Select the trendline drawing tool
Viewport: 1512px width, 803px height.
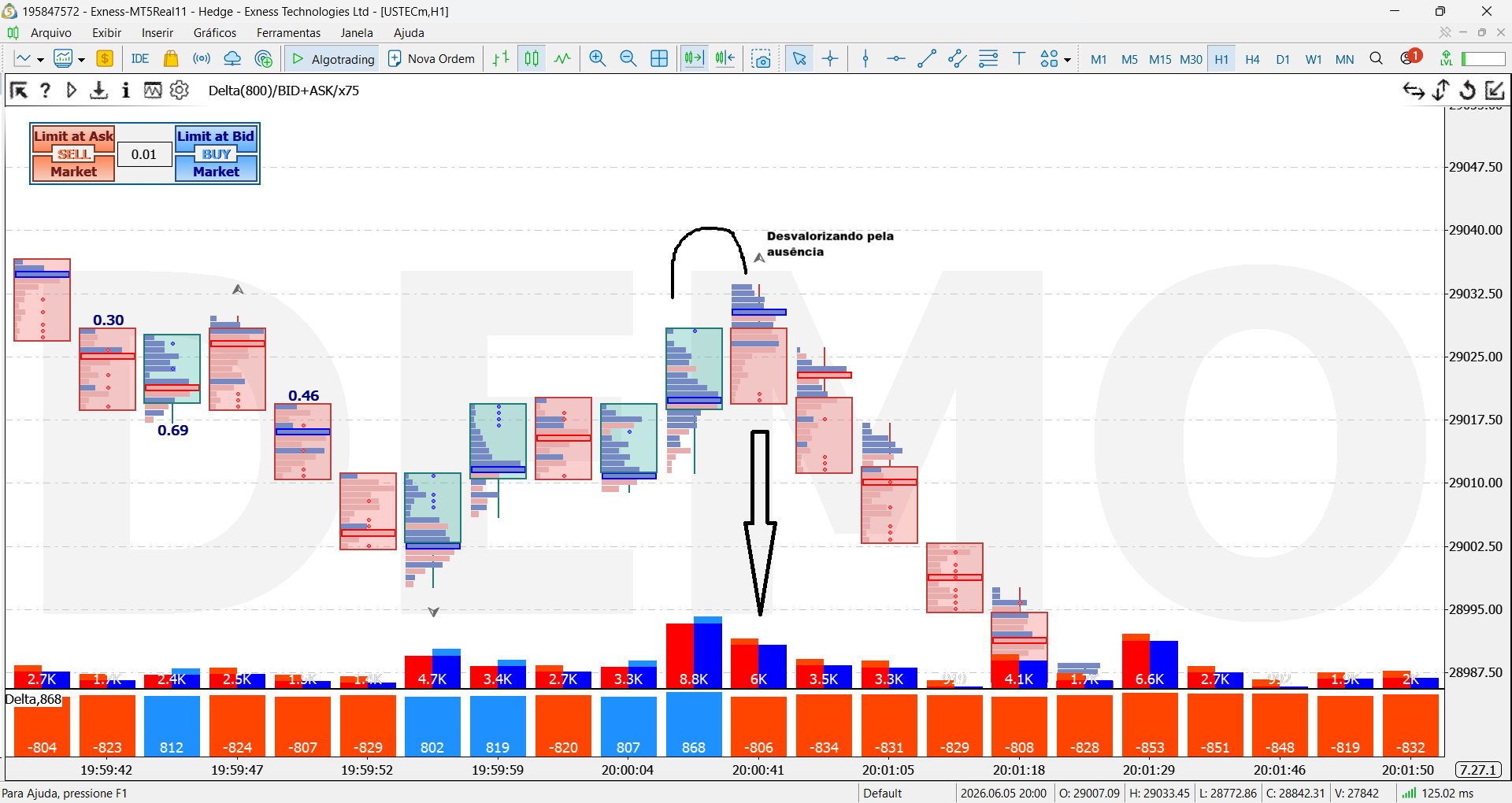(x=927, y=59)
